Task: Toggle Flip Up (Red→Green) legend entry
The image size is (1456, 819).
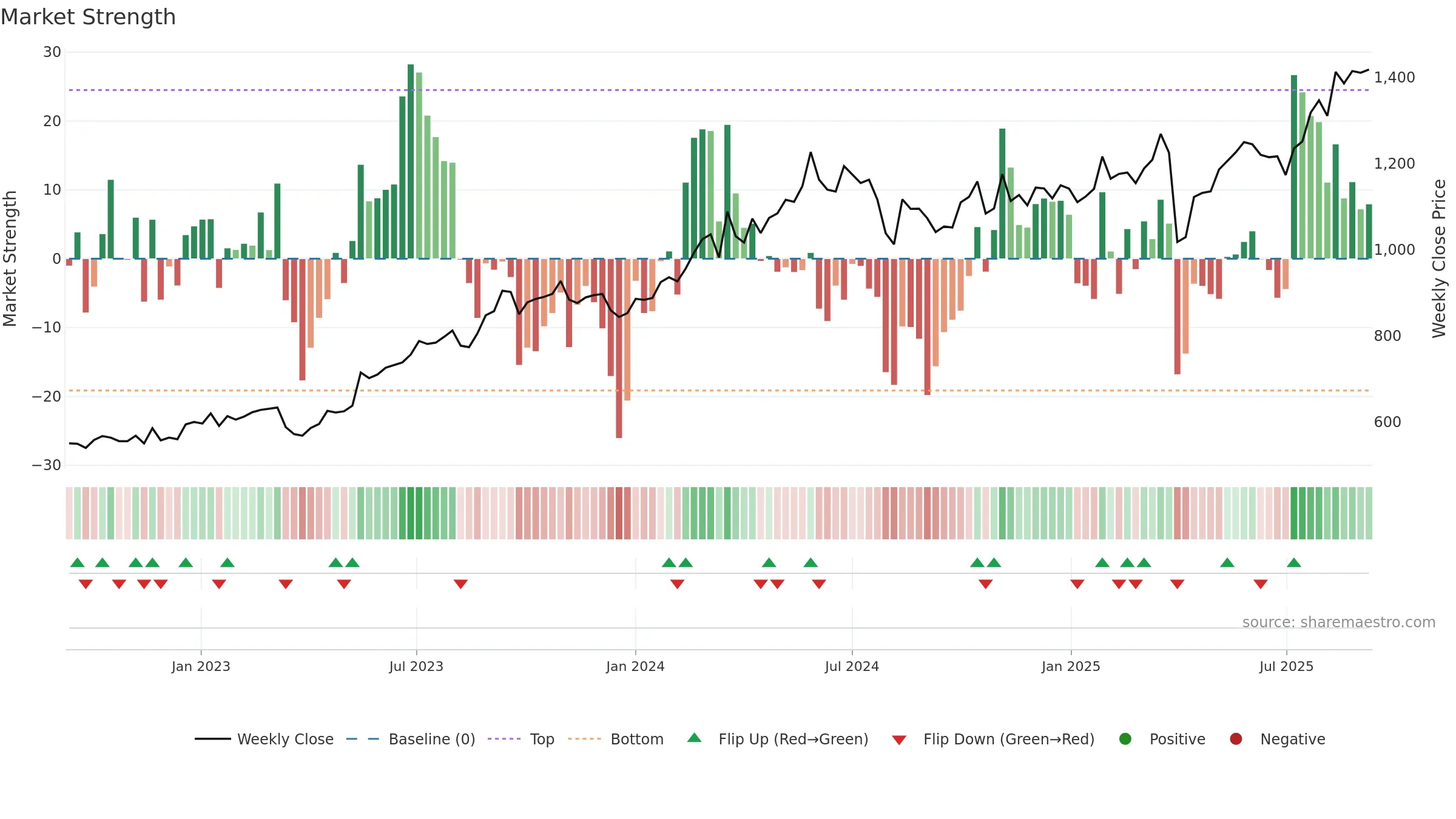Action: (778, 739)
